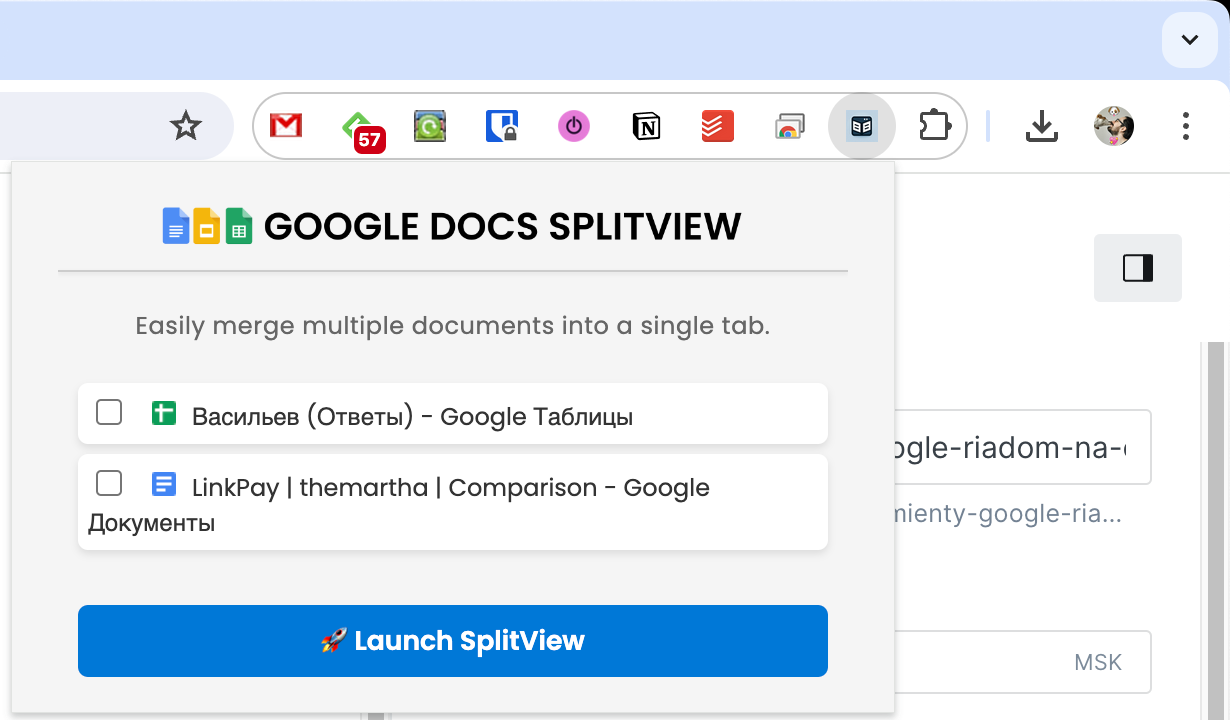Check the LinkPay Comparison document checkbox
The image size is (1230, 720).
109,484
